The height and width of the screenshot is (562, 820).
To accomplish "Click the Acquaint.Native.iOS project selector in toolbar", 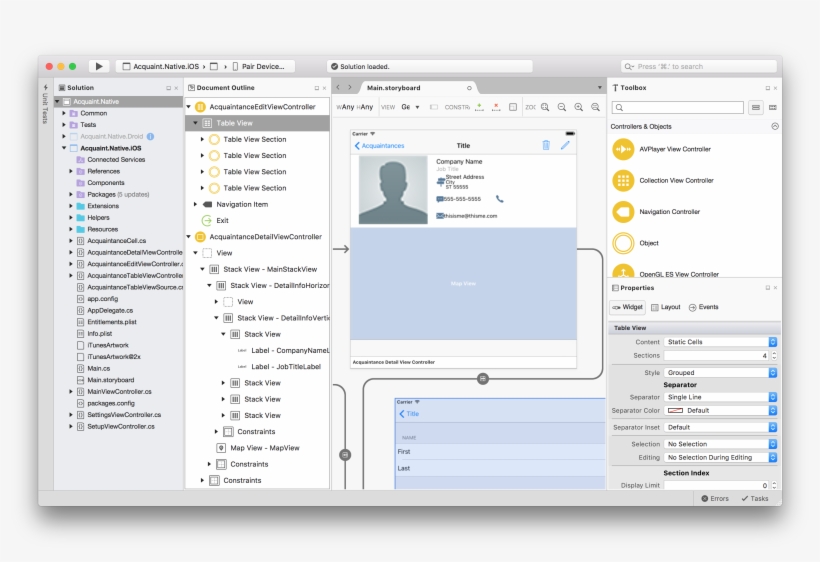I will coord(160,66).
